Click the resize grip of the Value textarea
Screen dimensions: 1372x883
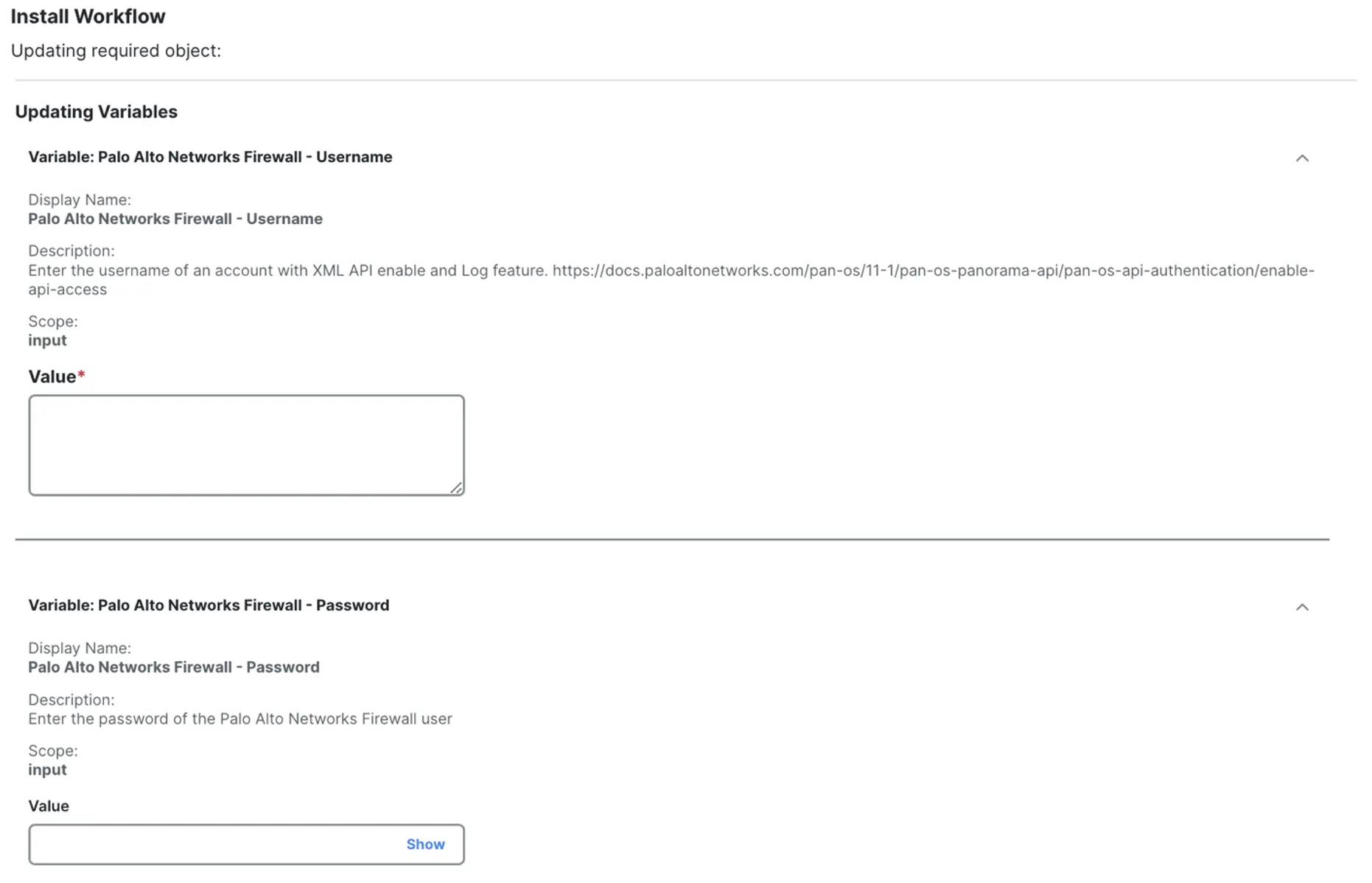point(458,488)
